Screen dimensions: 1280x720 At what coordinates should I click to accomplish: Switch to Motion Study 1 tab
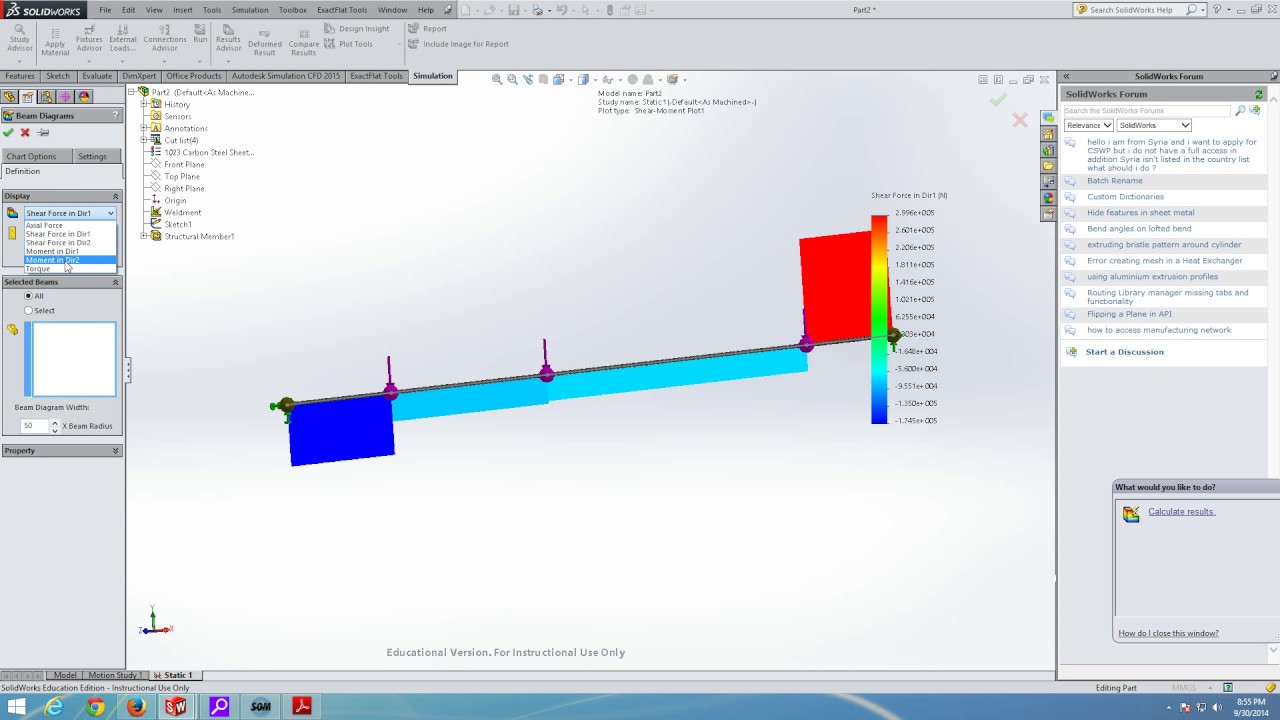(113, 675)
